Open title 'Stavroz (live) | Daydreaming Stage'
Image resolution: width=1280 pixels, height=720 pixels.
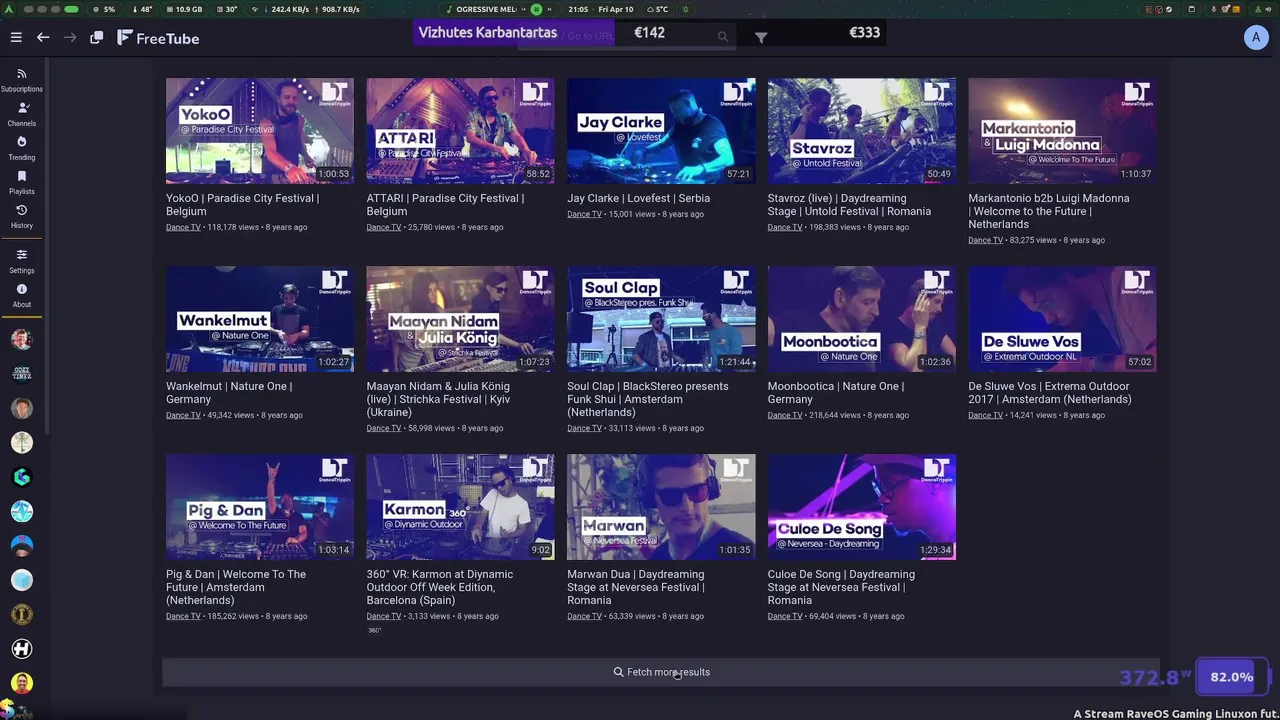849,205
